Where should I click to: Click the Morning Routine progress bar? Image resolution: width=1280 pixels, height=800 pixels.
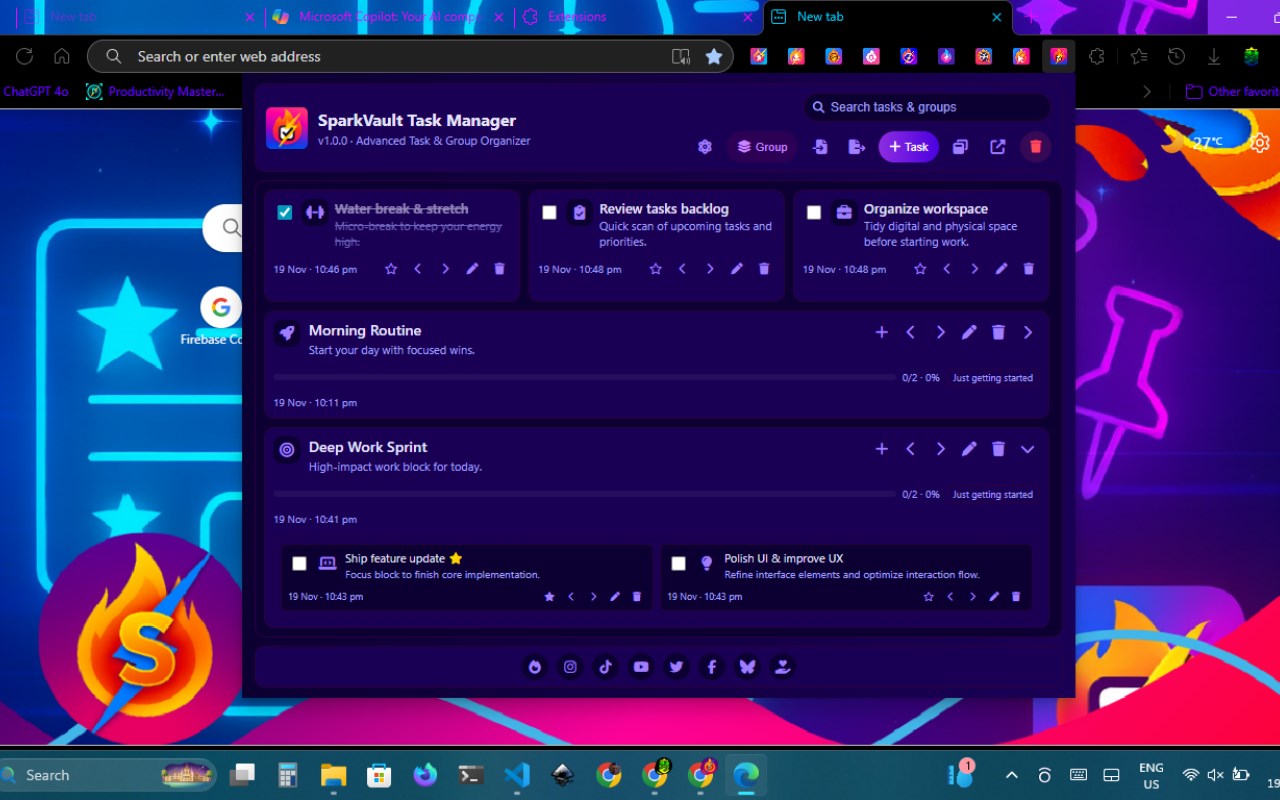click(x=585, y=378)
